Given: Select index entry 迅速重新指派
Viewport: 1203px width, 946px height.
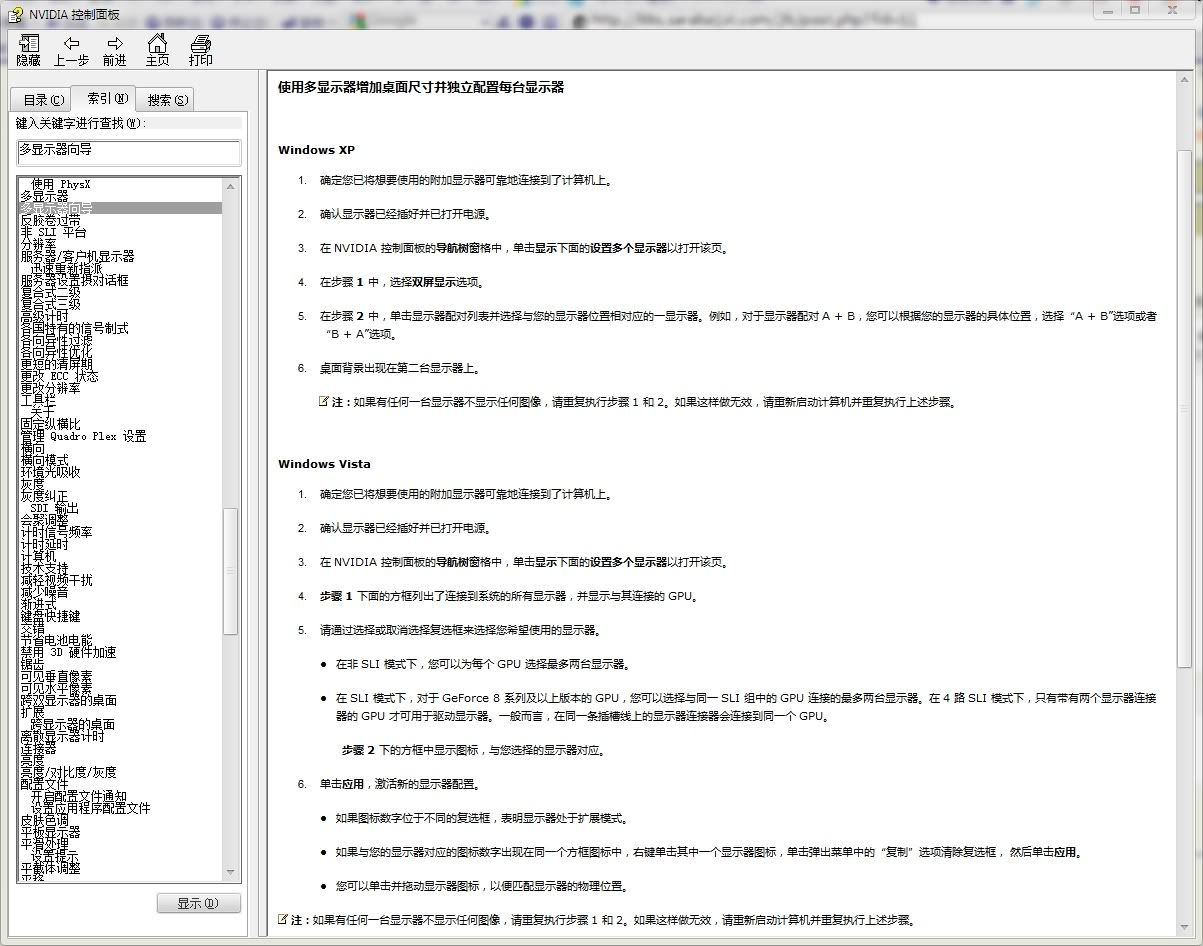Looking at the screenshot, I should 66,269.
